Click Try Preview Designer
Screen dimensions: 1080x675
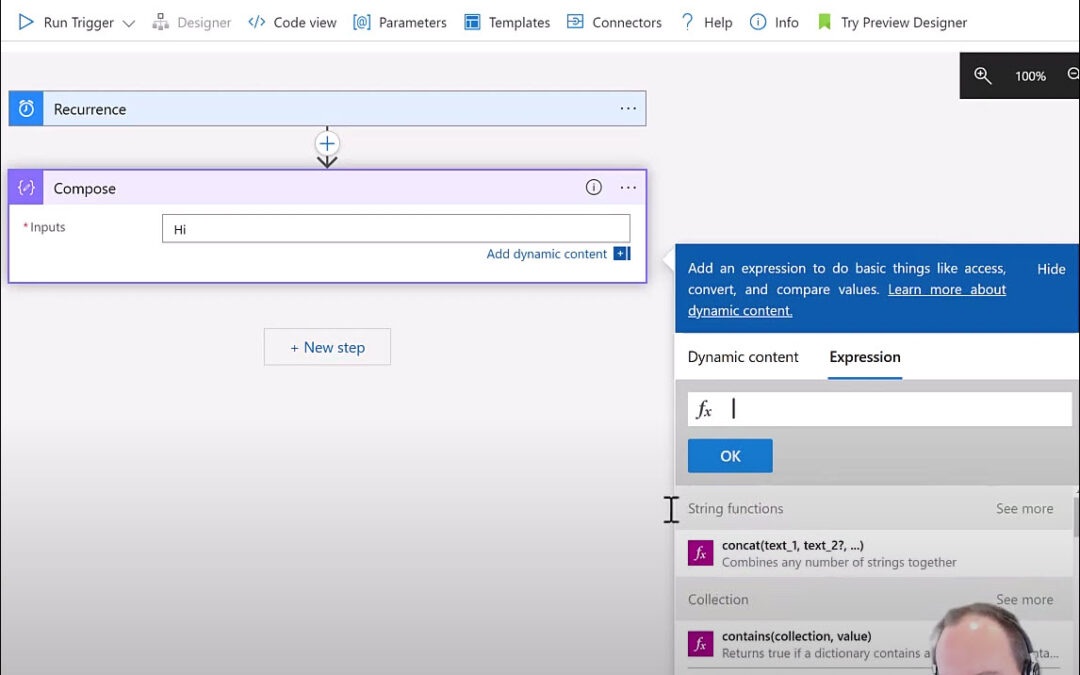(892, 22)
